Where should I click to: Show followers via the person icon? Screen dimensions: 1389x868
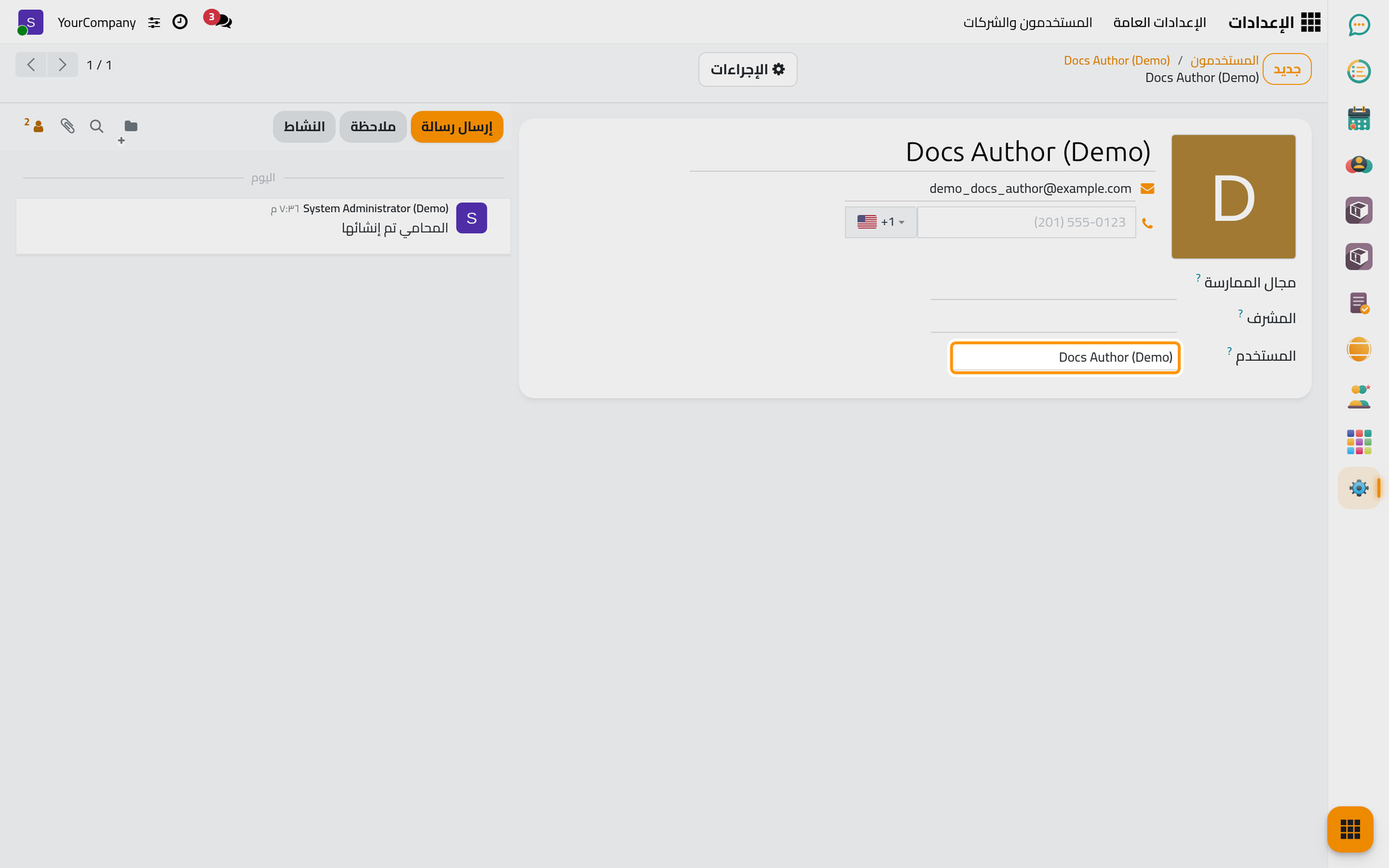[x=35, y=126]
